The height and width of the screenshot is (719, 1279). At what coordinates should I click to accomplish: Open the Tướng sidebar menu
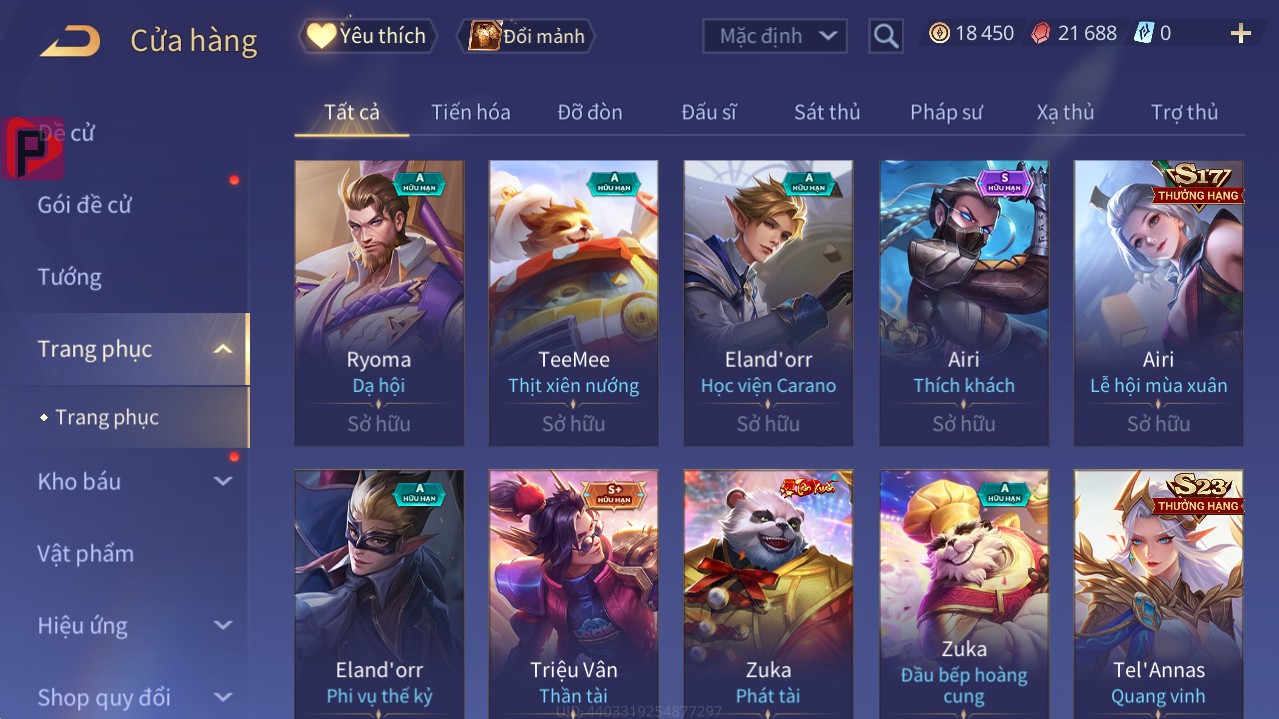70,277
